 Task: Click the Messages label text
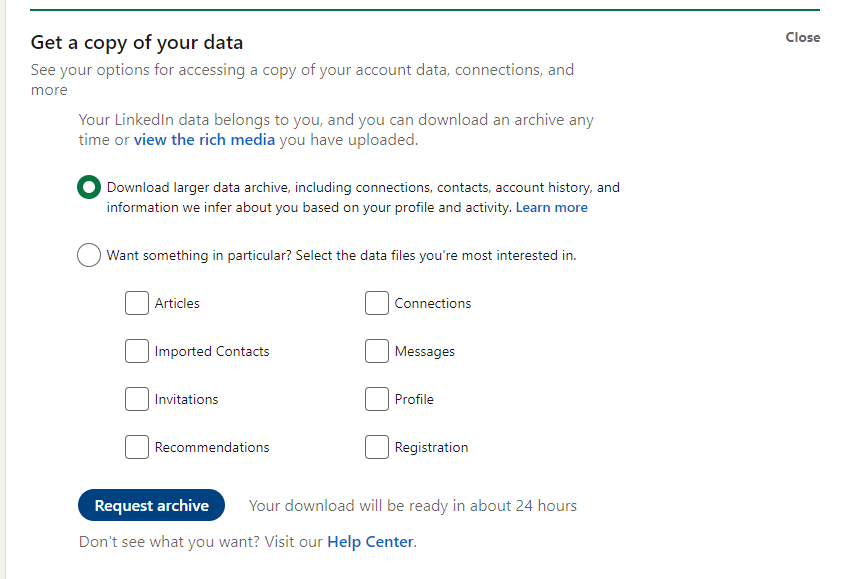tap(427, 351)
